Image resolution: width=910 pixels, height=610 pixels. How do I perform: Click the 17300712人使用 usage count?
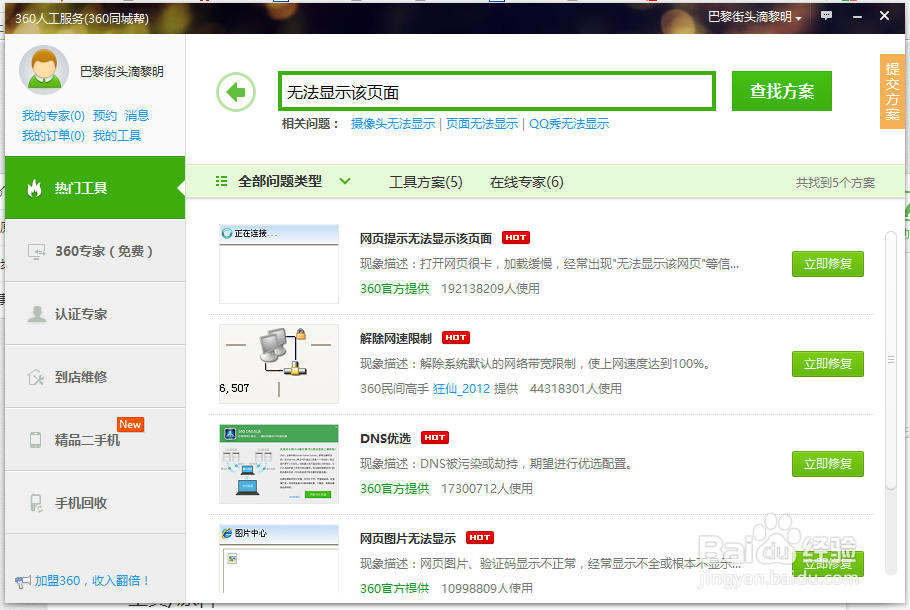[x=487, y=488]
